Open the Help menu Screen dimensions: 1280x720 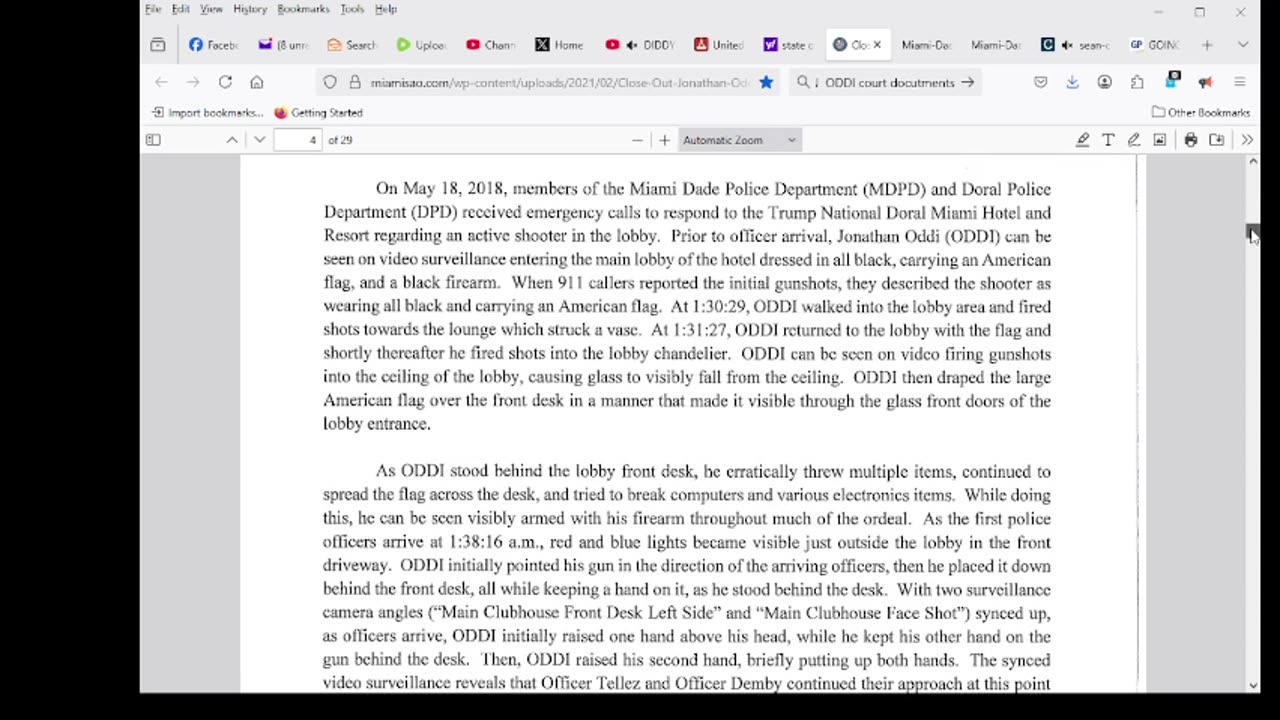[x=386, y=9]
